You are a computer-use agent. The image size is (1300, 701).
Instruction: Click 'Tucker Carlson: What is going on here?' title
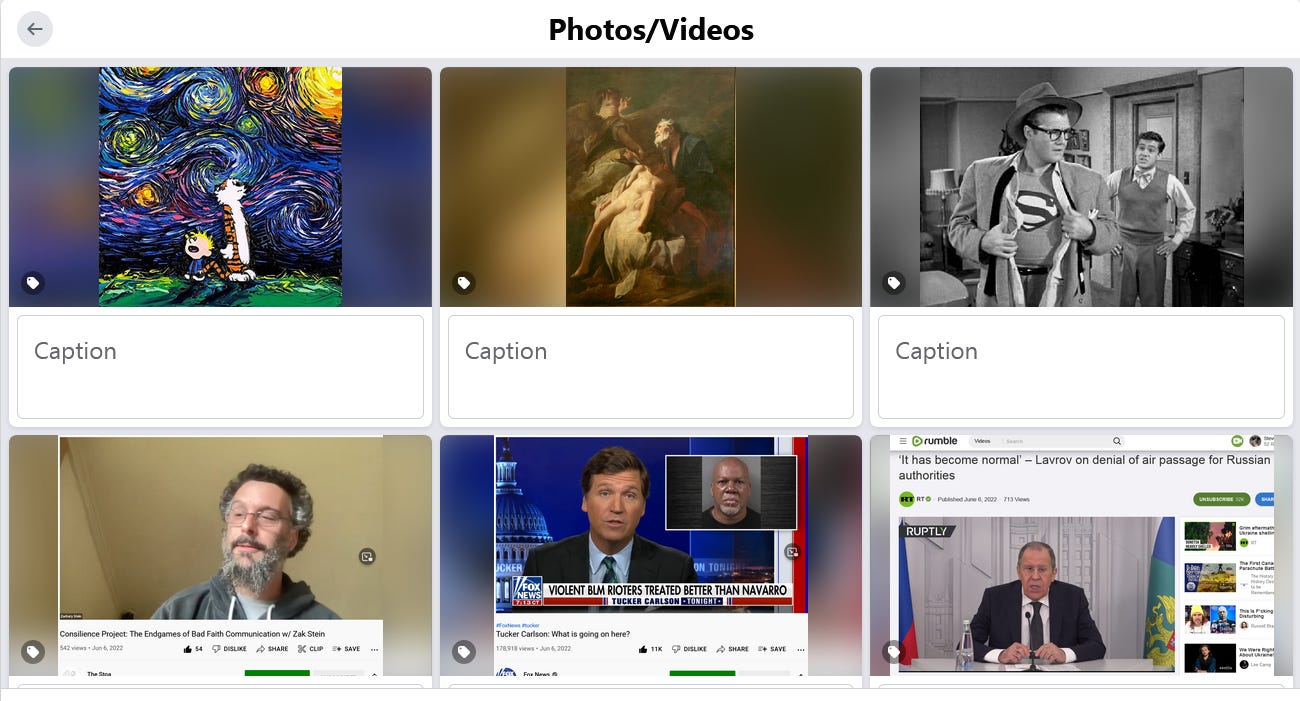(x=563, y=634)
